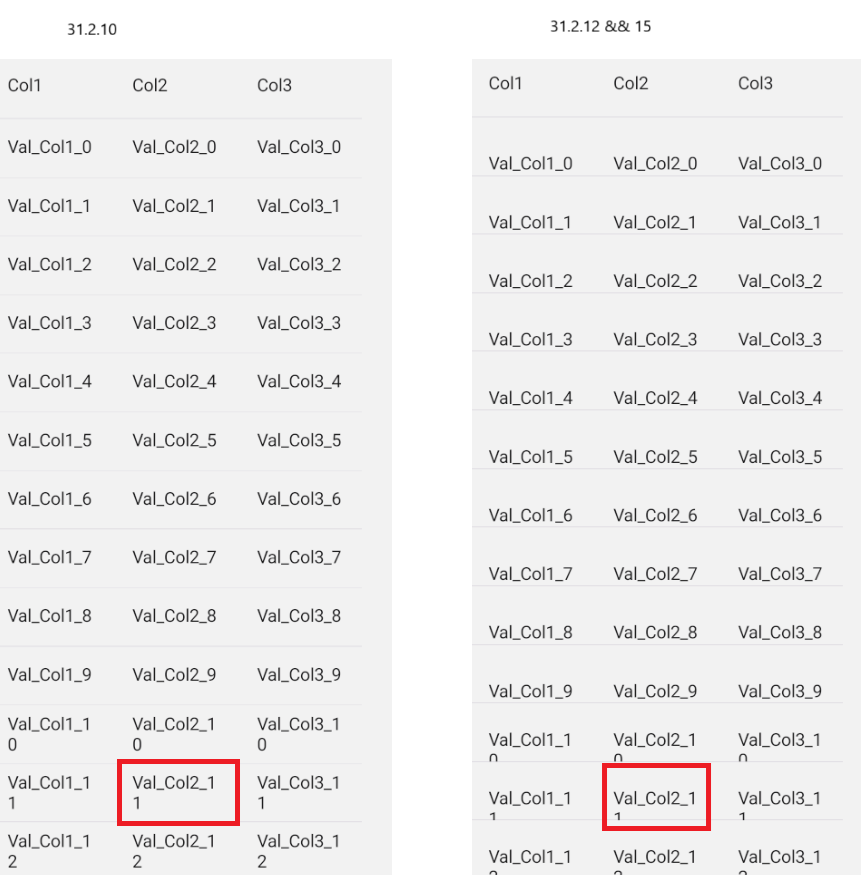Select Val_Col2_6 in the 31.2.12 && 15 grid

point(655,516)
